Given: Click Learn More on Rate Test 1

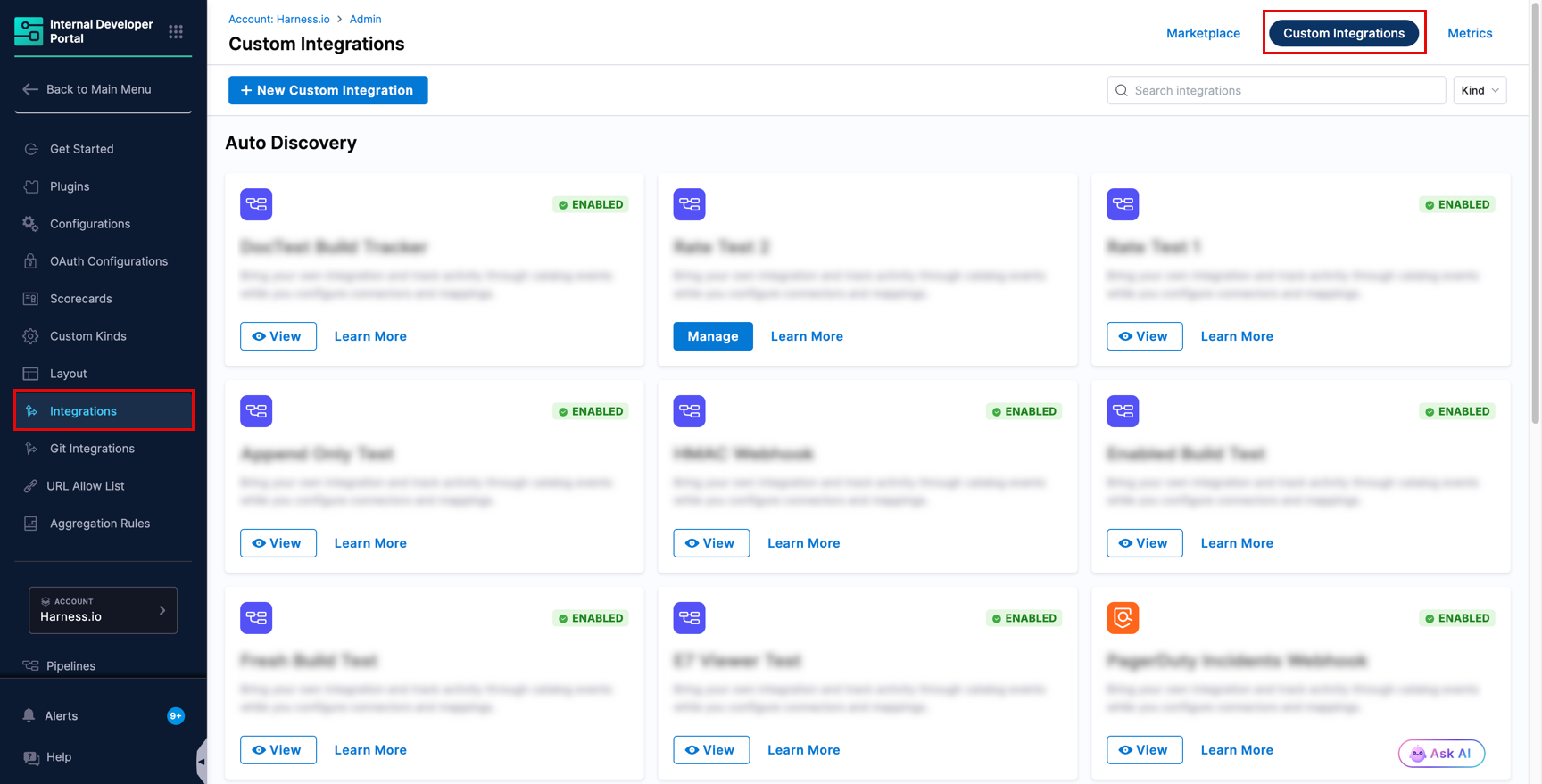Looking at the screenshot, I should pos(1237,336).
